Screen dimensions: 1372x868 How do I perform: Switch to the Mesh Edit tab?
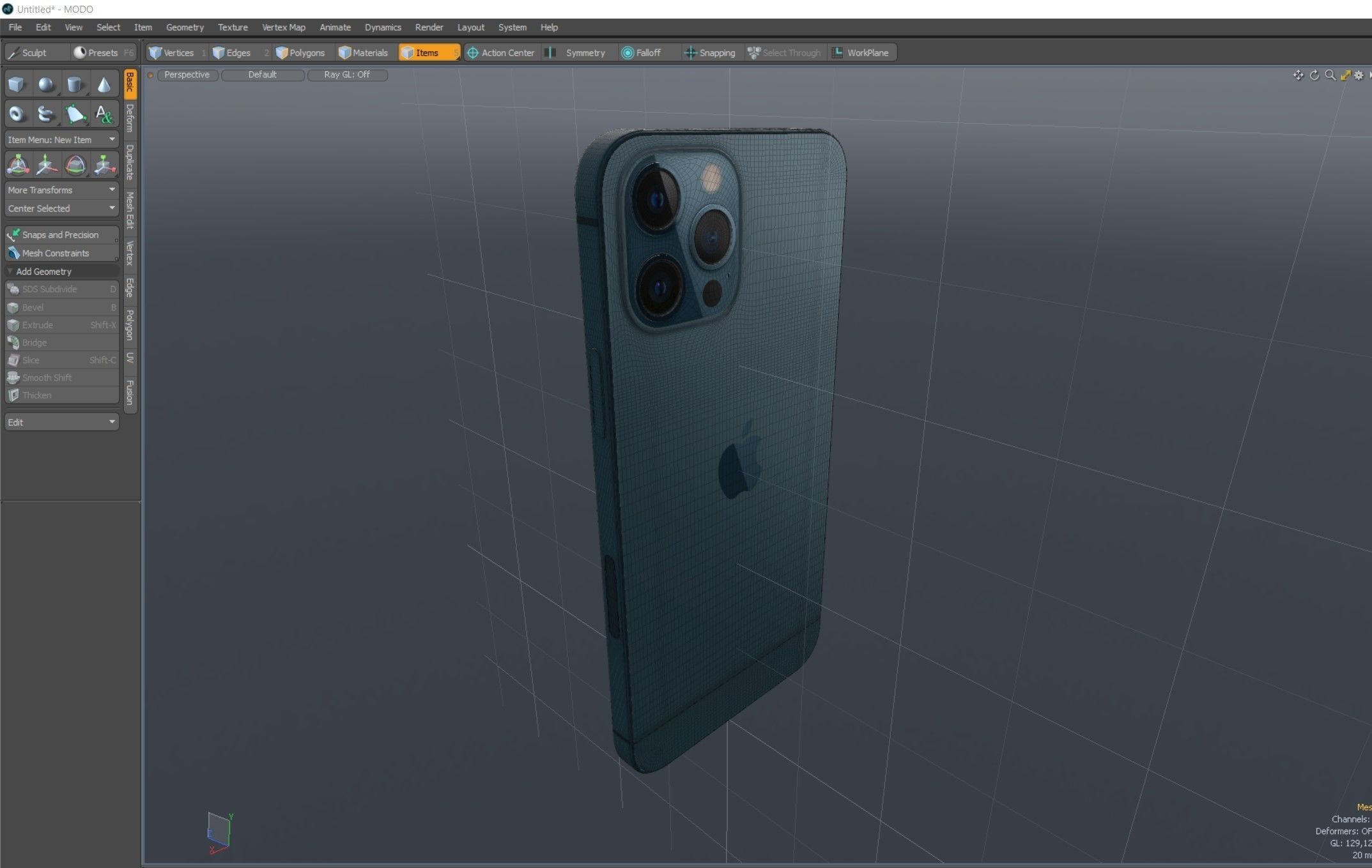130,210
